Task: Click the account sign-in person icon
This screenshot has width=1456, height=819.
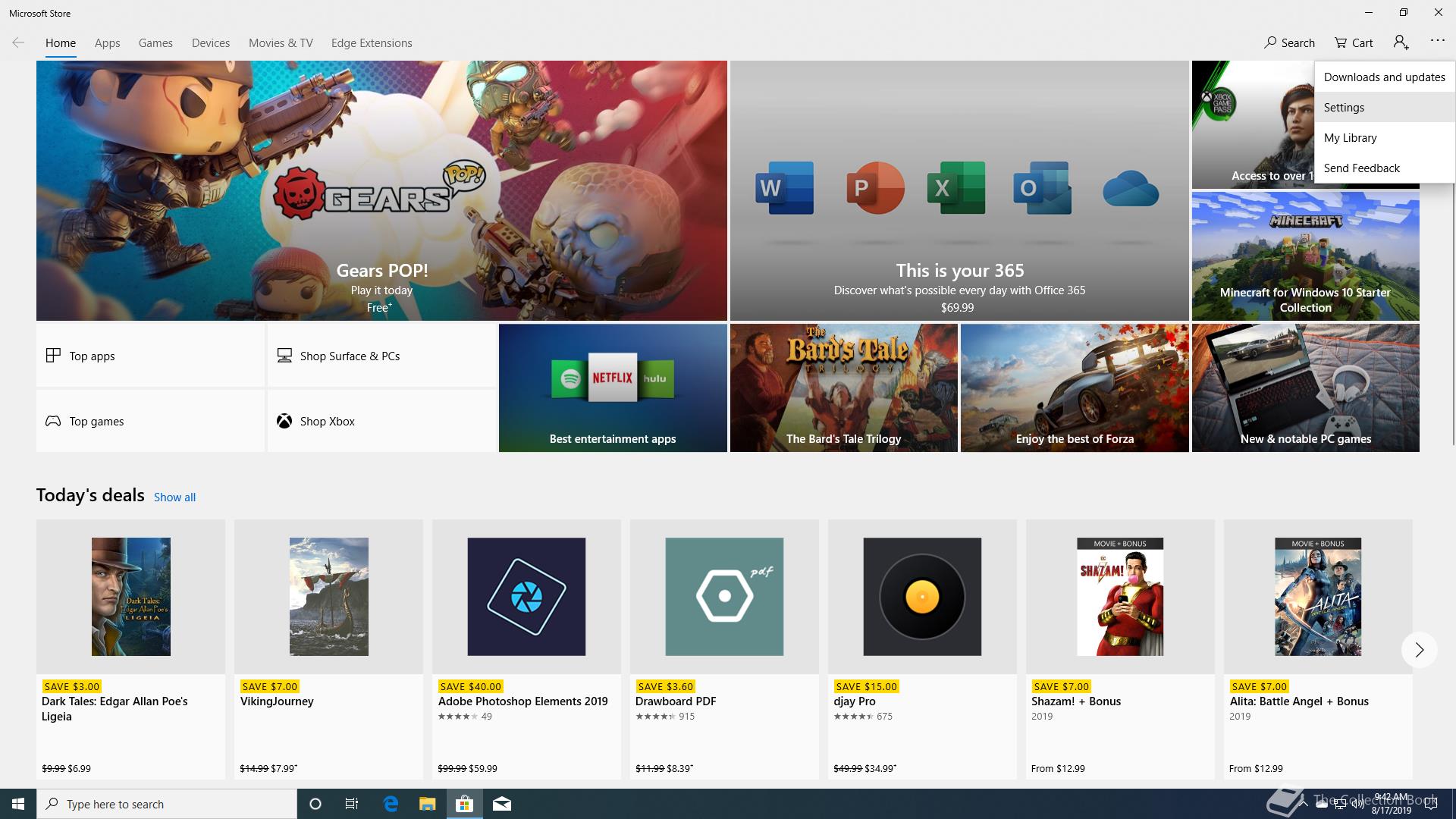Action: click(1401, 42)
